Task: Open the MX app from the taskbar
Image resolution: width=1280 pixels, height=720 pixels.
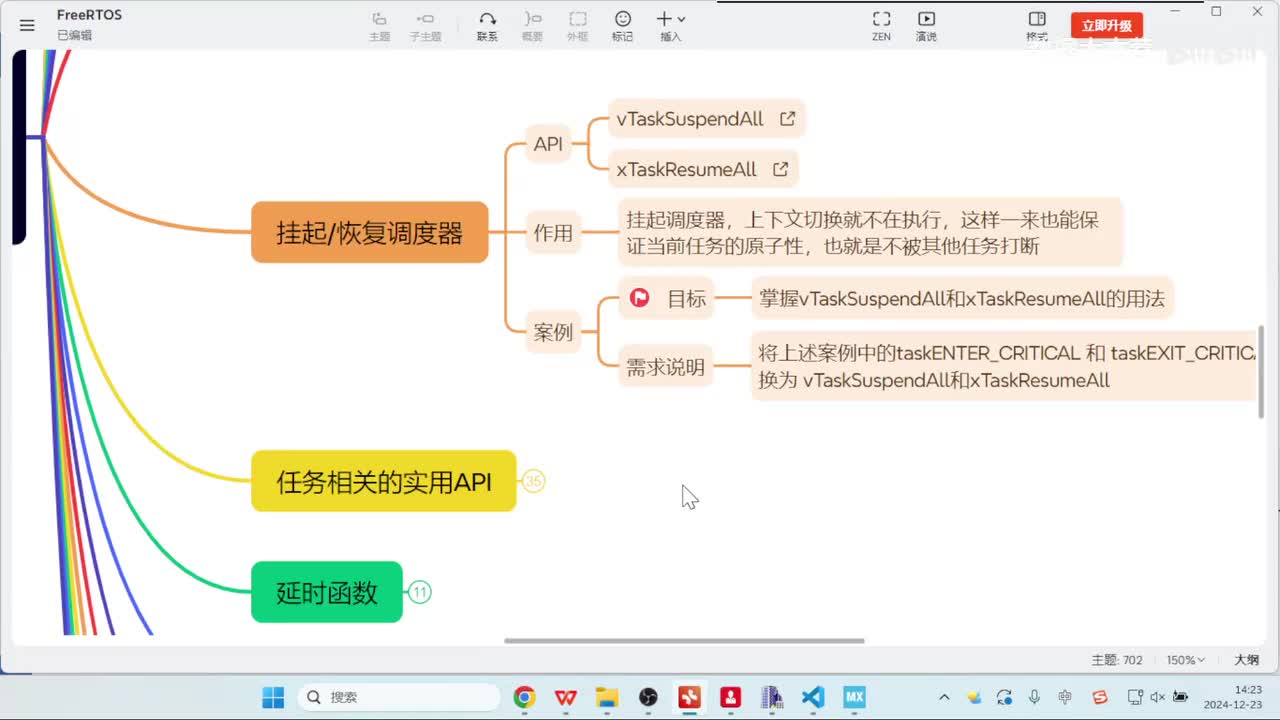Action: click(854, 697)
